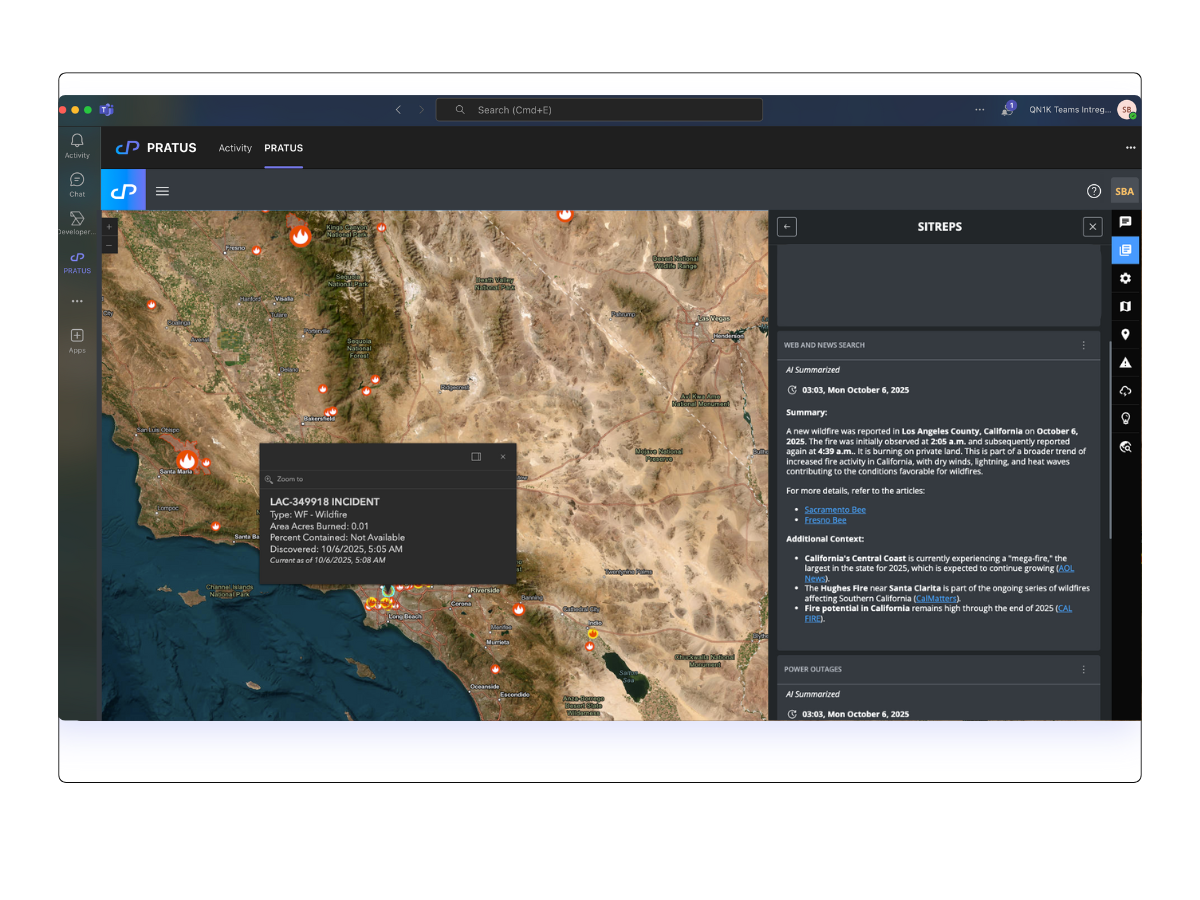Open the chat panel icon in right toolbar
This screenshot has width=1200, height=900.
[1125, 222]
